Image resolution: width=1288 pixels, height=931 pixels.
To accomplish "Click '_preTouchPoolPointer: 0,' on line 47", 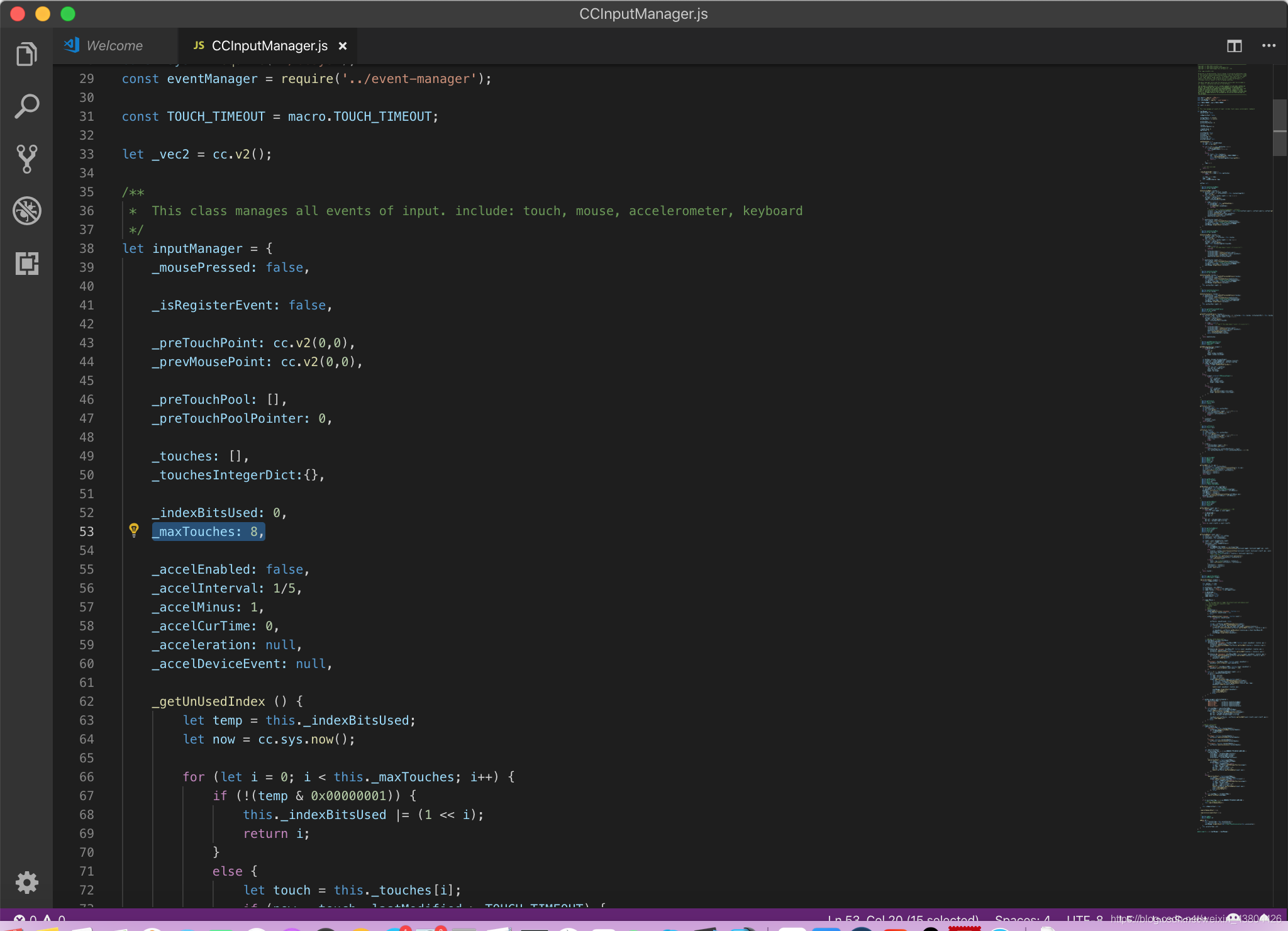I will [x=242, y=418].
